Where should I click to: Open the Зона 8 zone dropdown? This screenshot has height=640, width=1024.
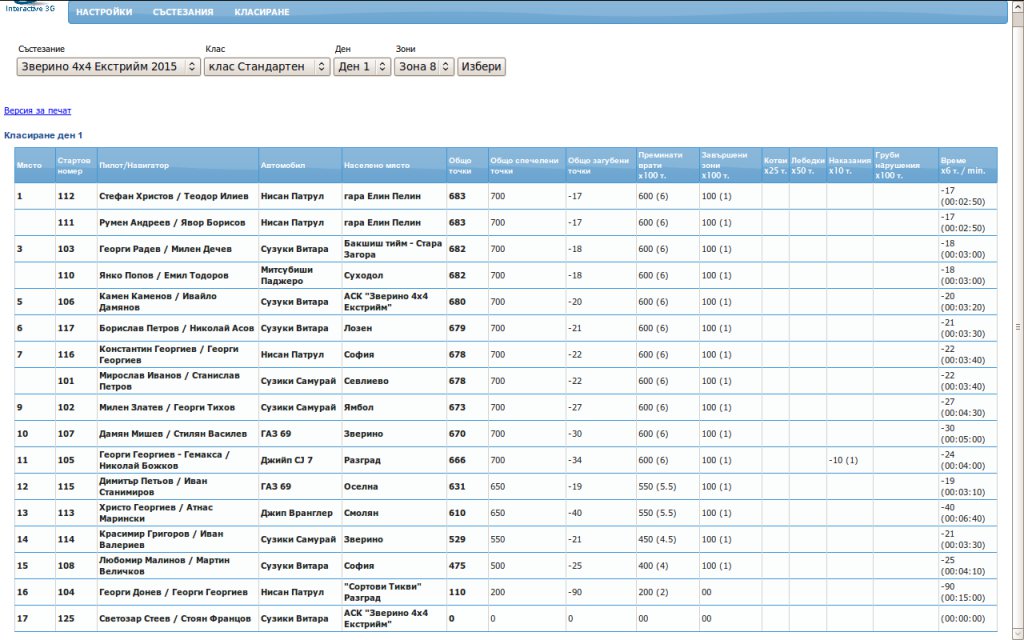[424, 67]
